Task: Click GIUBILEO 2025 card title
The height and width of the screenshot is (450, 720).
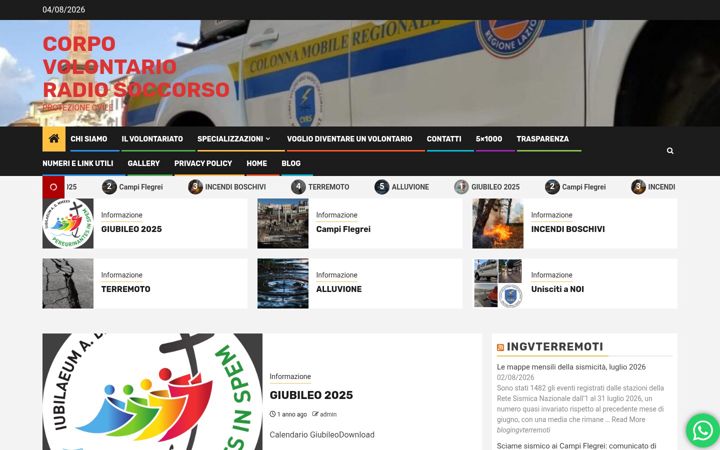Action: pyautogui.click(x=131, y=229)
